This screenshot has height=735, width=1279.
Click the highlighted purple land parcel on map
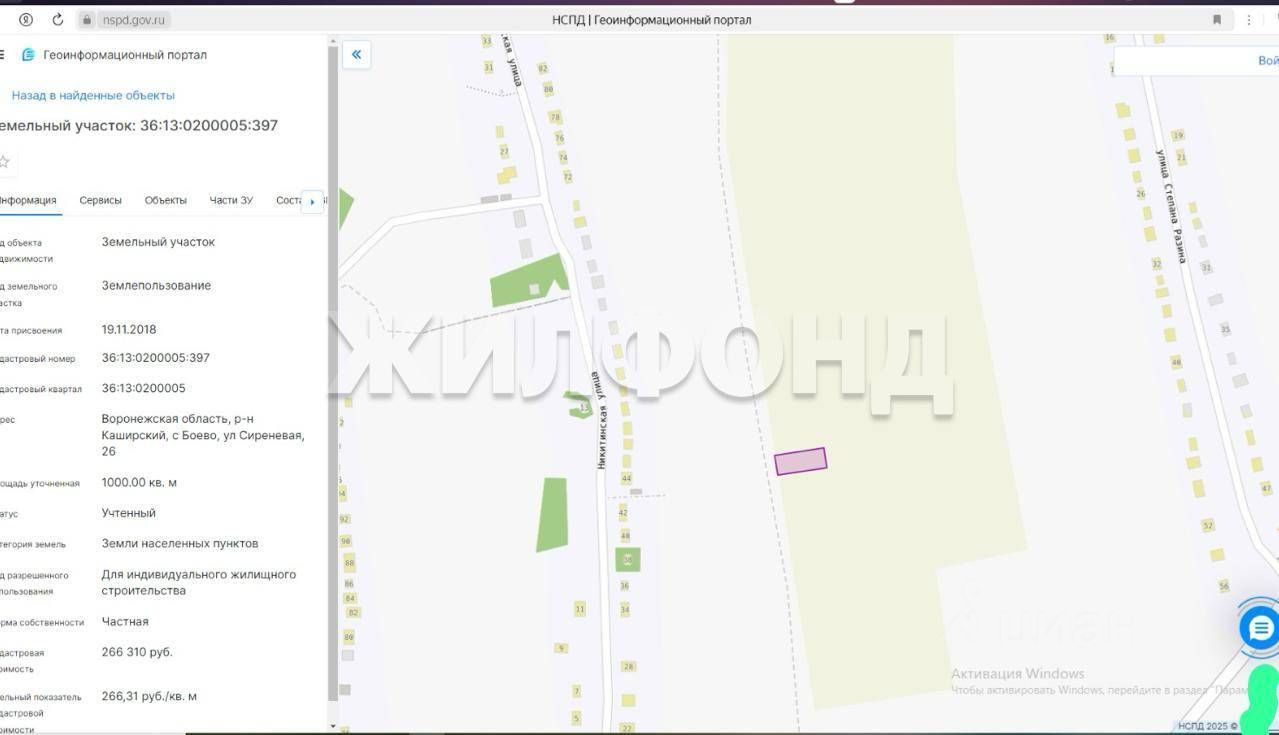(800, 461)
